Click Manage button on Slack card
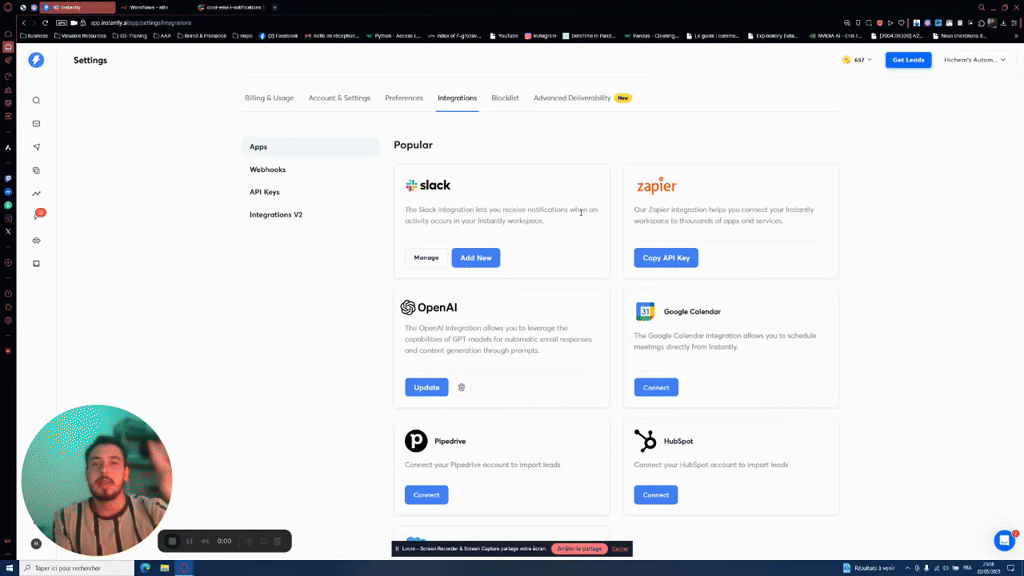The image size is (1024, 576). [426, 258]
